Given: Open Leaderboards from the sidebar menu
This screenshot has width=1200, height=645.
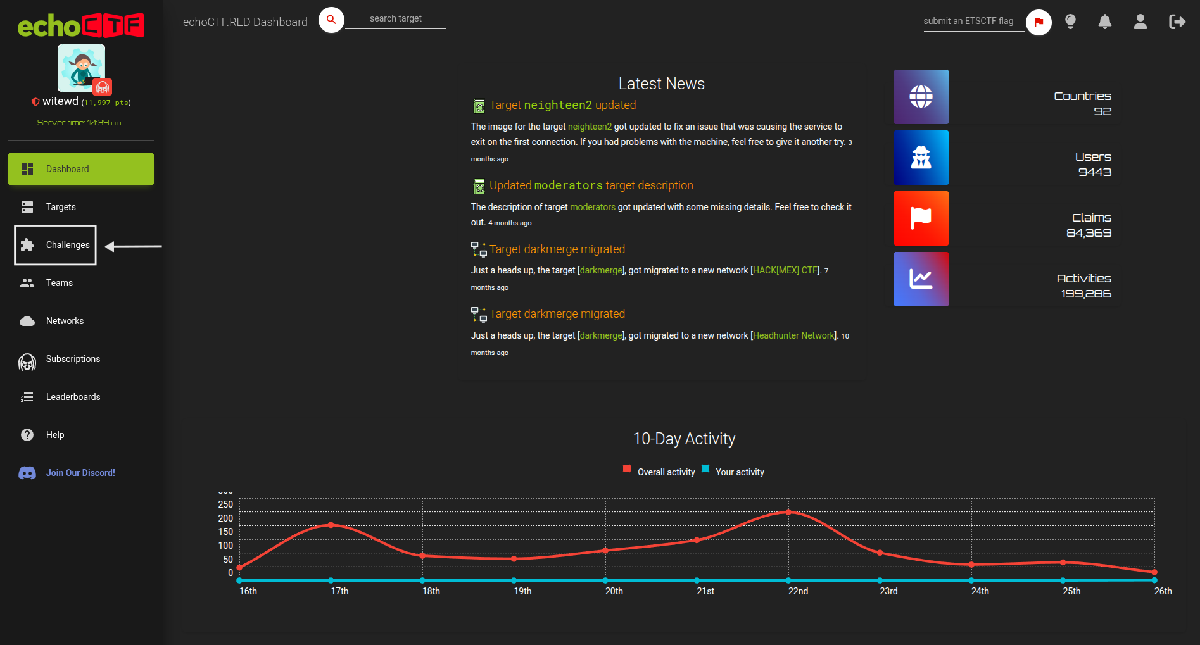Looking at the screenshot, I should click(x=72, y=397).
